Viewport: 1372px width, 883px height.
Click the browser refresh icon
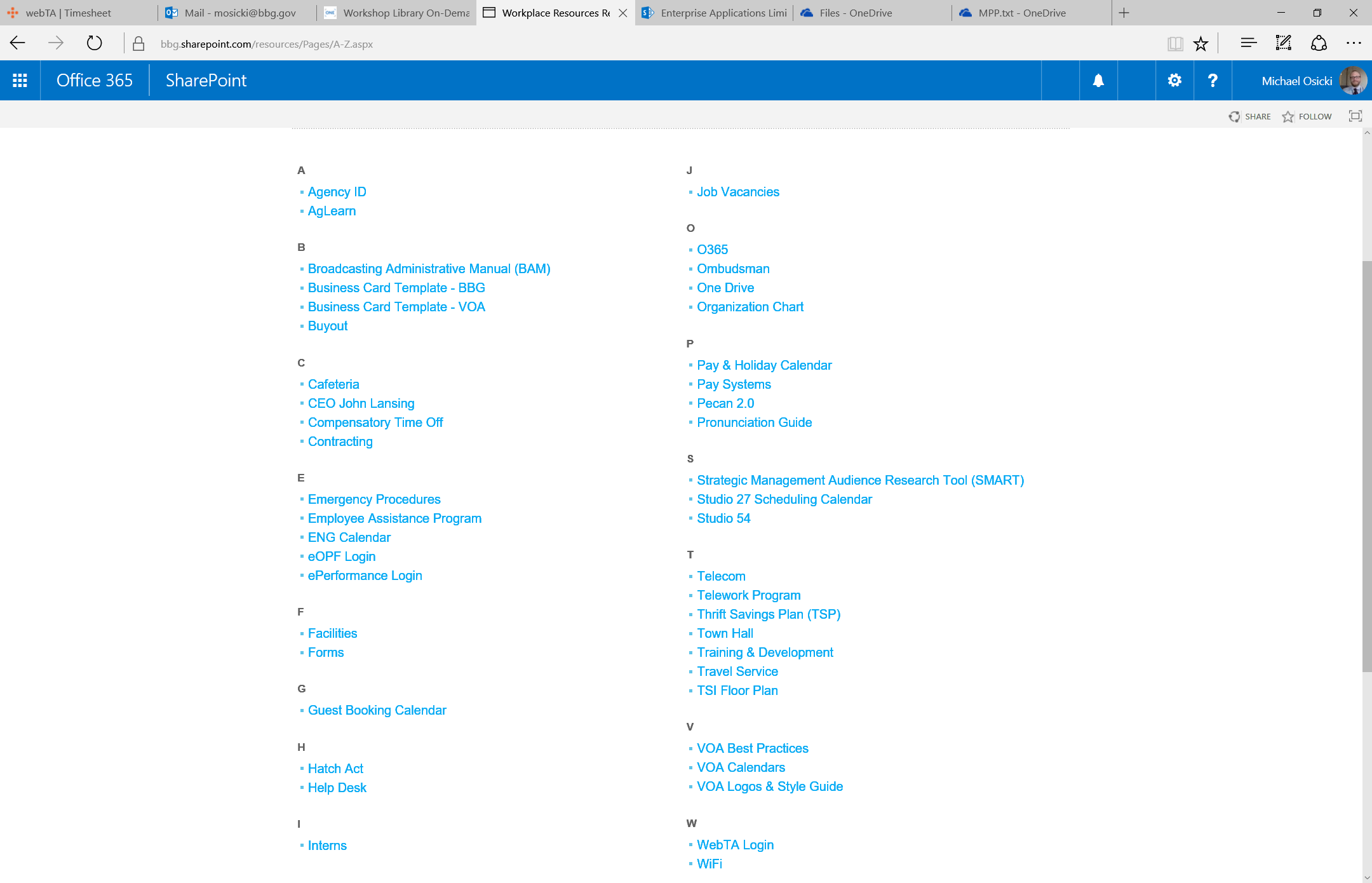pyautogui.click(x=94, y=44)
